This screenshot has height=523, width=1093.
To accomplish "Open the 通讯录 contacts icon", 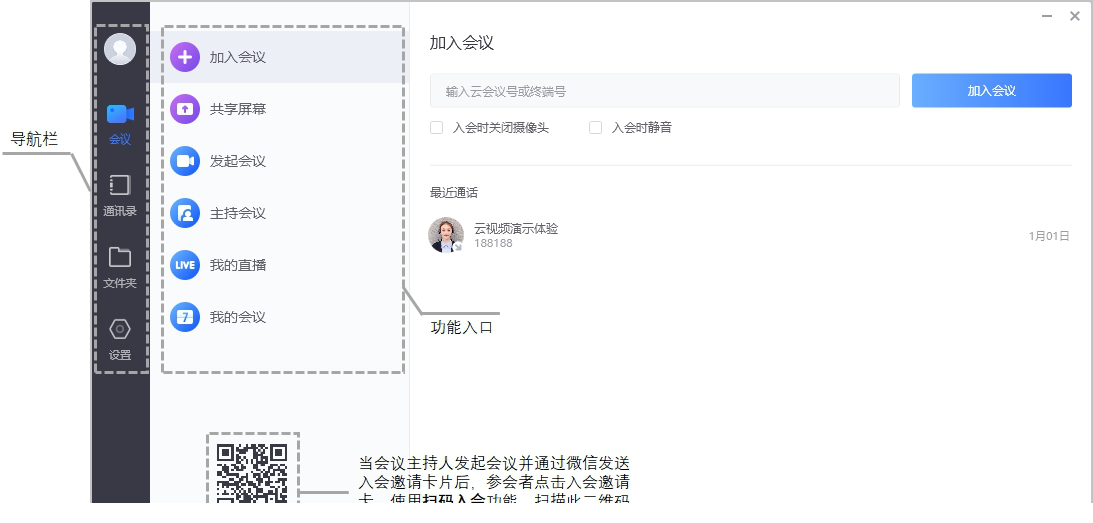I will (120, 185).
